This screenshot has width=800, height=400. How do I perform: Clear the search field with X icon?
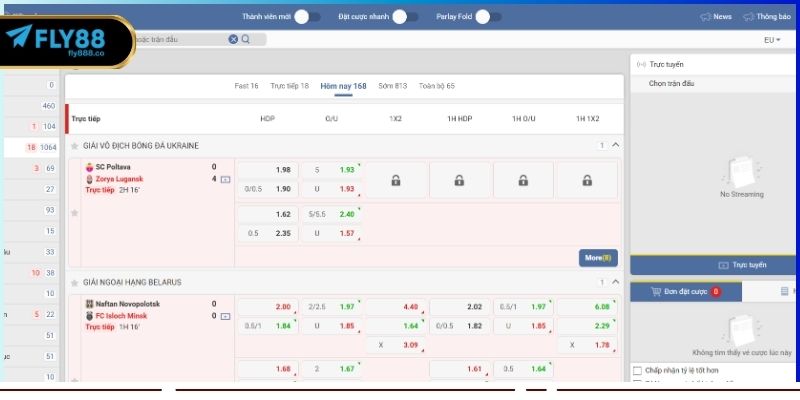[x=233, y=39]
